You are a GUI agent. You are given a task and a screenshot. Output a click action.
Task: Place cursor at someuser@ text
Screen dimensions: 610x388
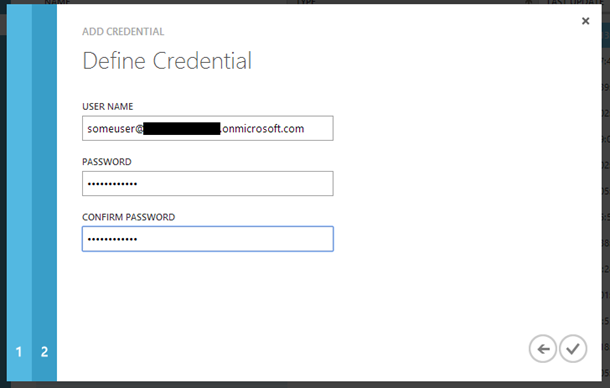pyautogui.click(x=115, y=129)
